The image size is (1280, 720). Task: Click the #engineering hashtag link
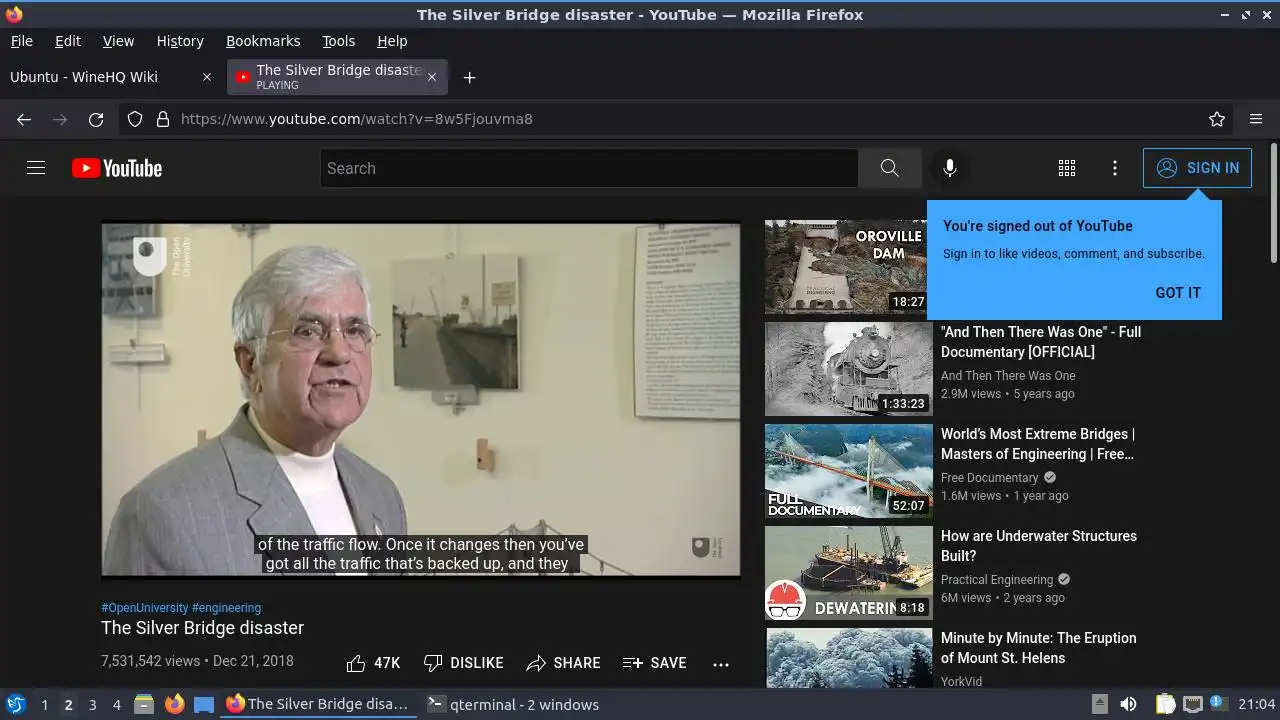pyautogui.click(x=226, y=607)
